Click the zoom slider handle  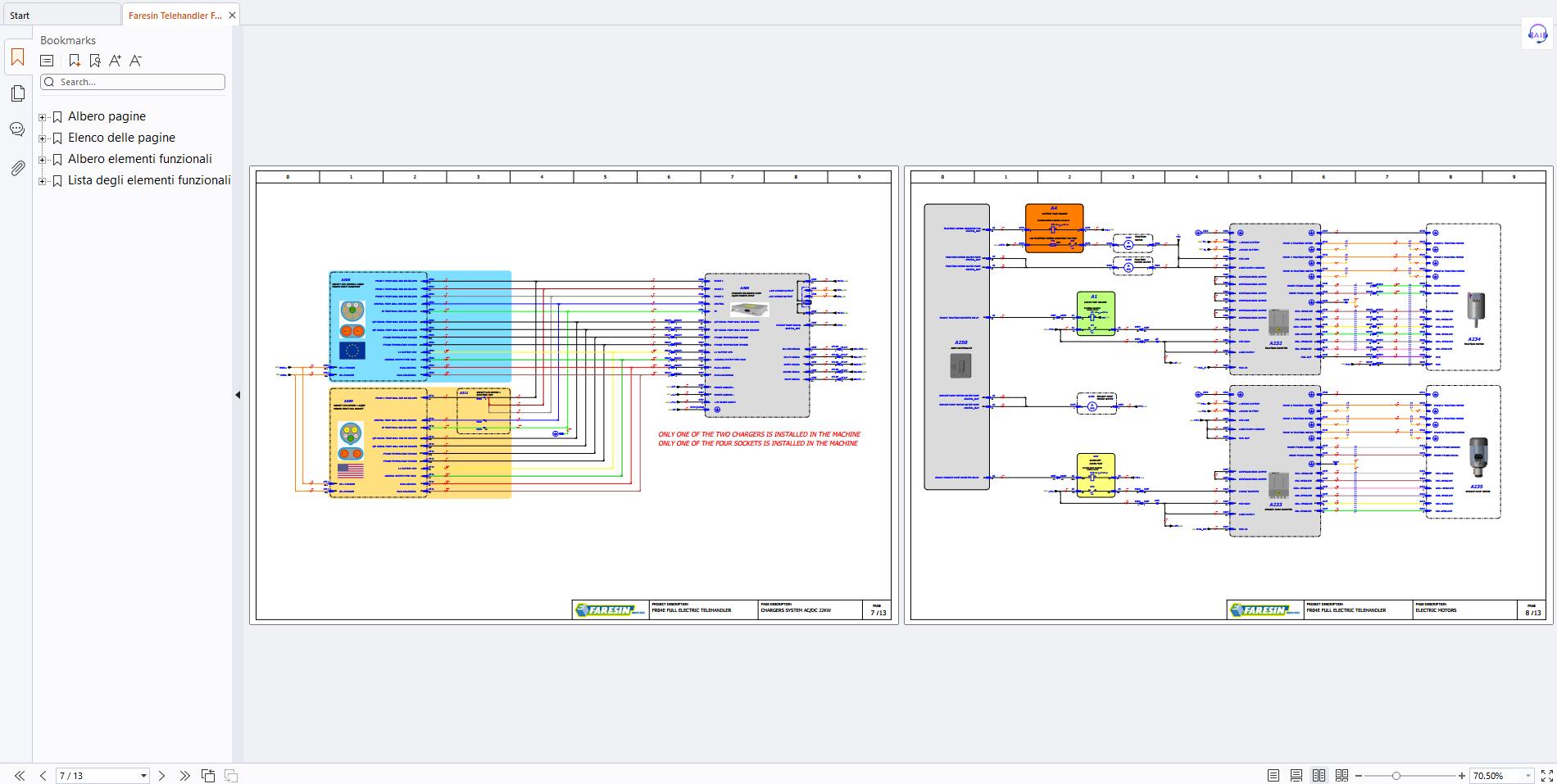(x=1396, y=775)
